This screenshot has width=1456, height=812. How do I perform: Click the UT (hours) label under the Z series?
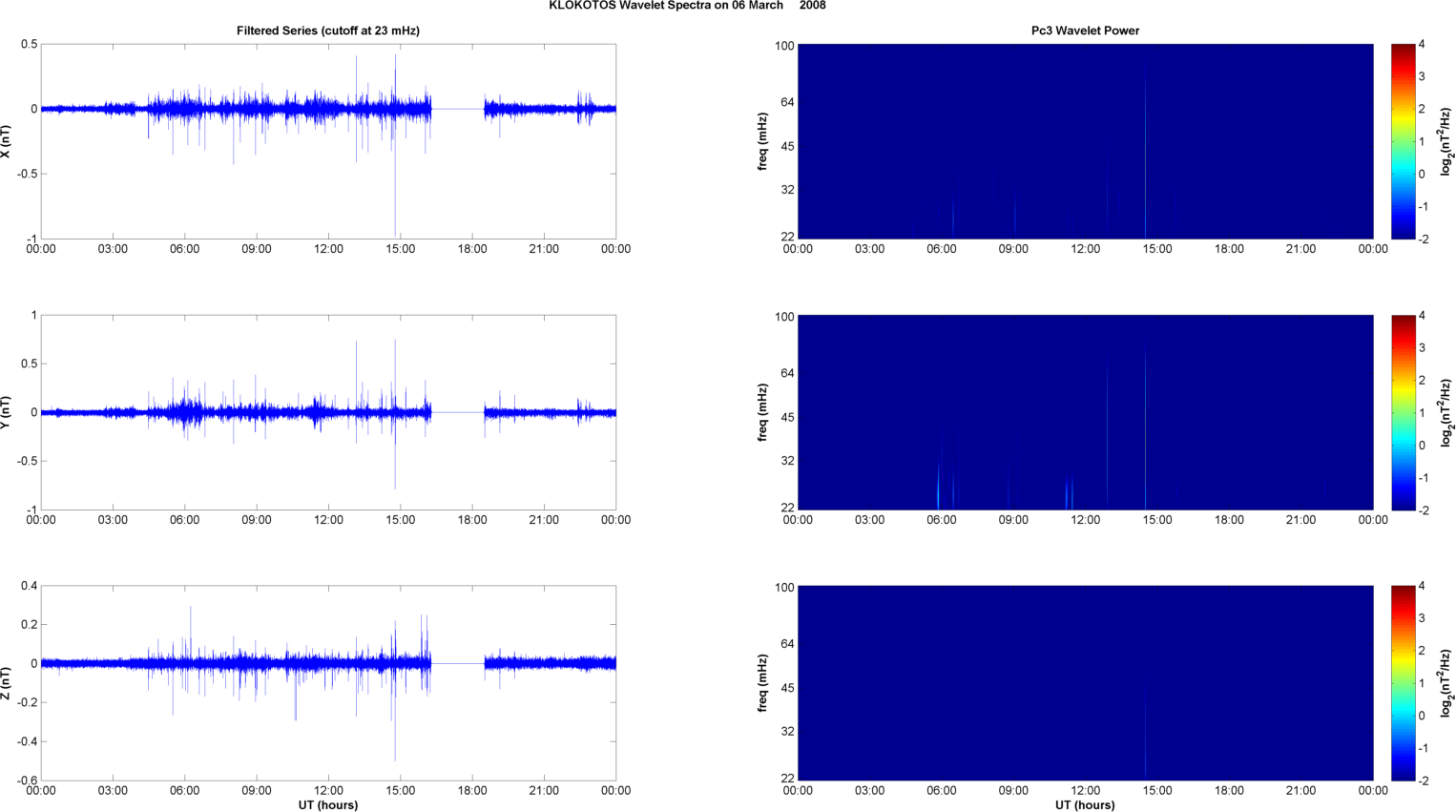tap(328, 805)
